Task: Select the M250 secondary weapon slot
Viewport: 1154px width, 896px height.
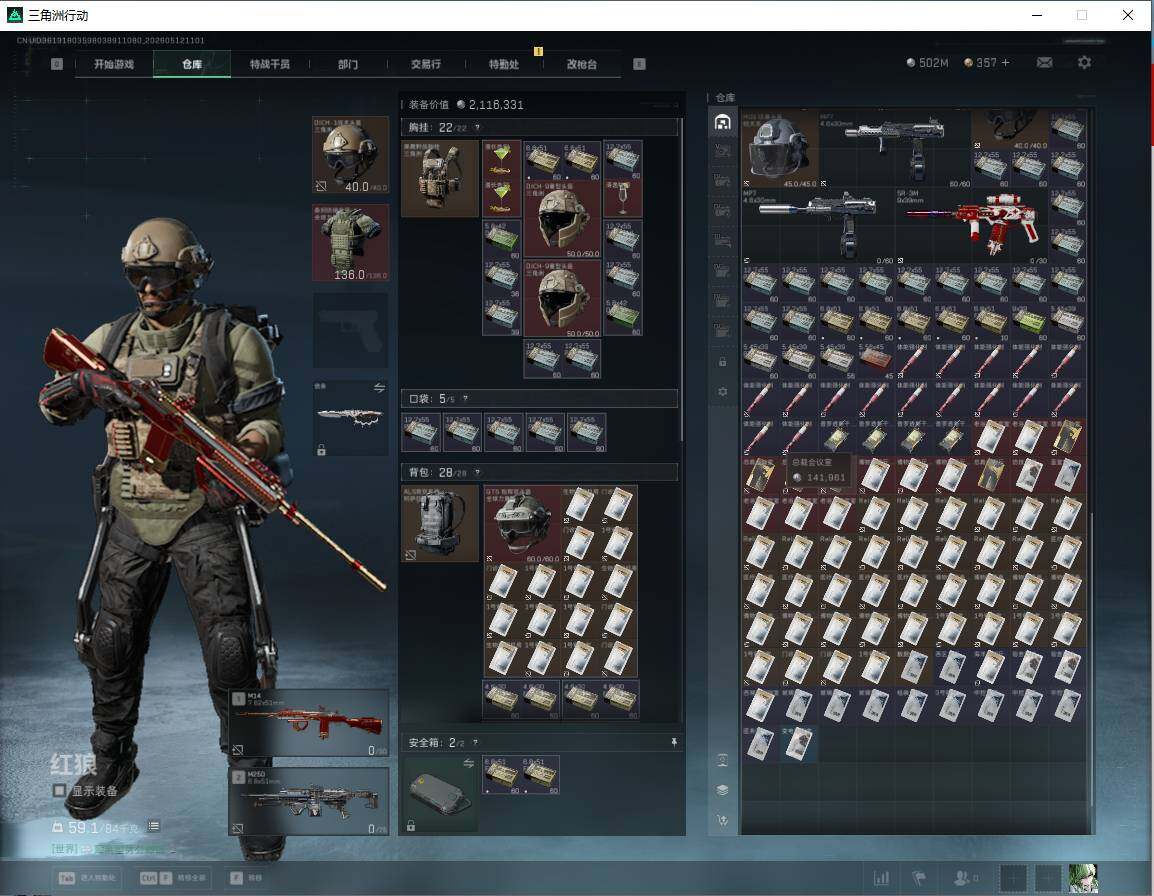Action: coord(309,801)
